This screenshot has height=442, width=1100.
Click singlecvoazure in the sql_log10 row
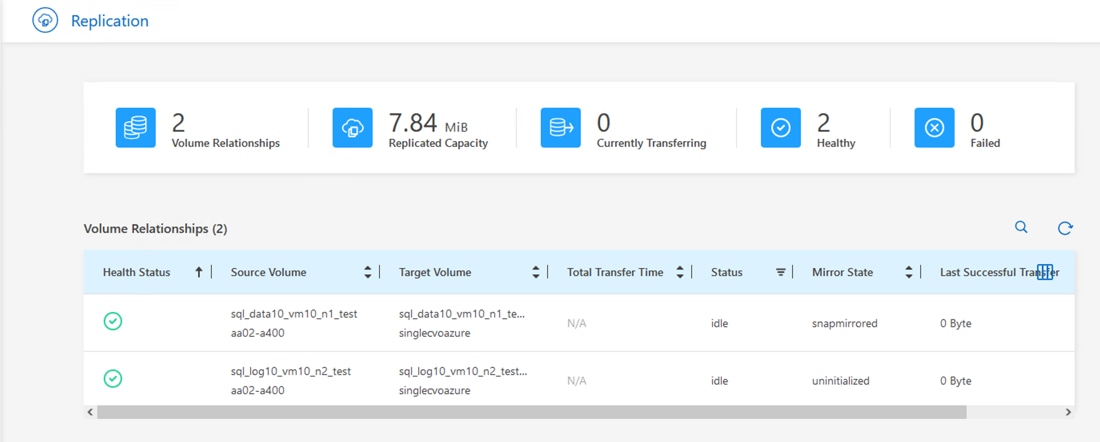pyautogui.click(x=434, y=391)
